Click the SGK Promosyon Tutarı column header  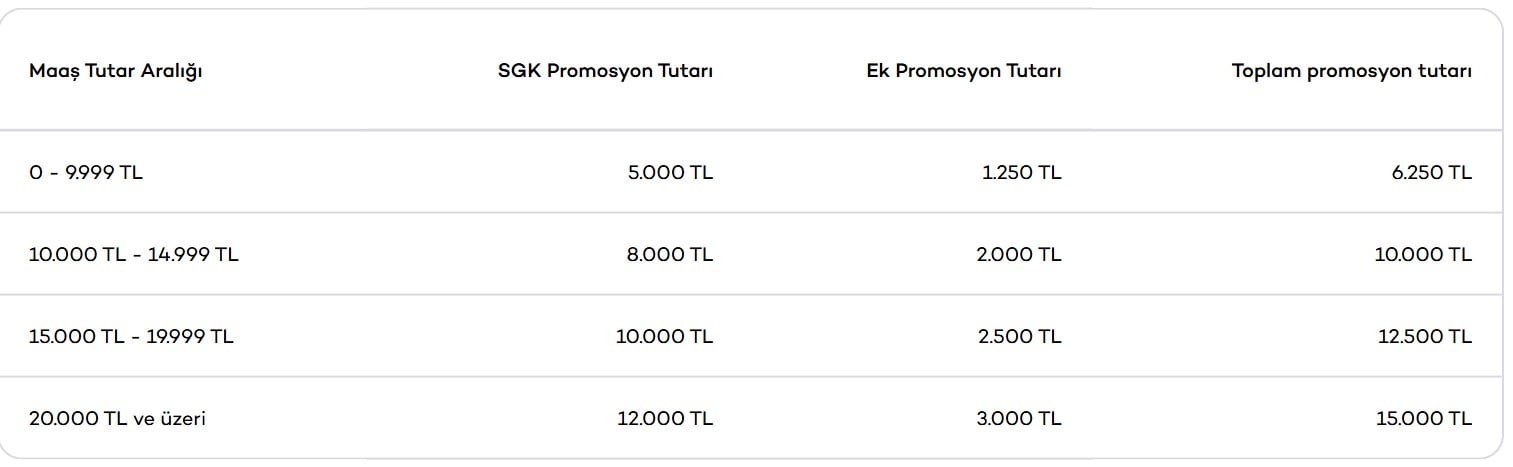coord(605,71)
